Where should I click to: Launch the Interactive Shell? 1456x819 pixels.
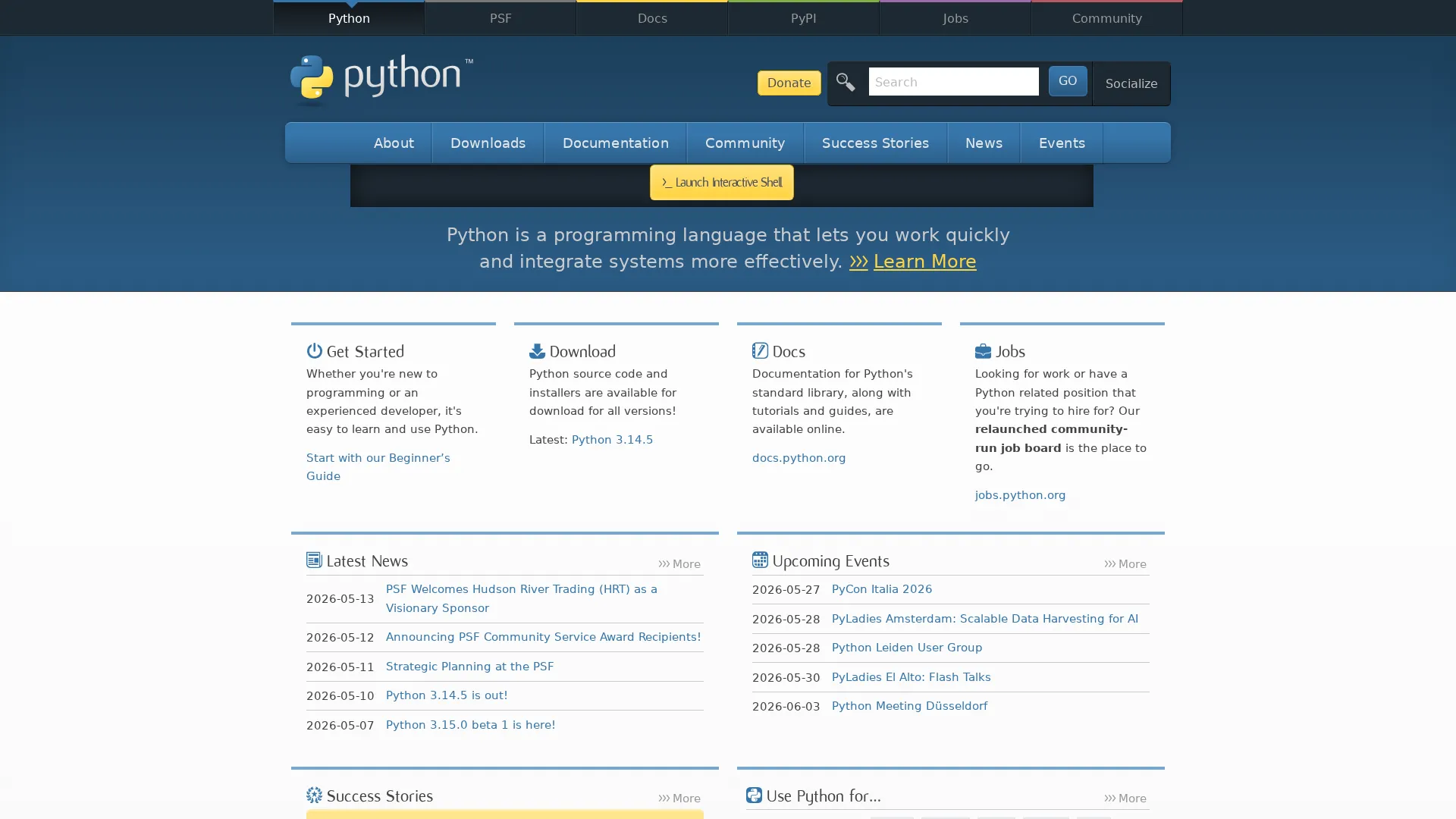point(721,182)
